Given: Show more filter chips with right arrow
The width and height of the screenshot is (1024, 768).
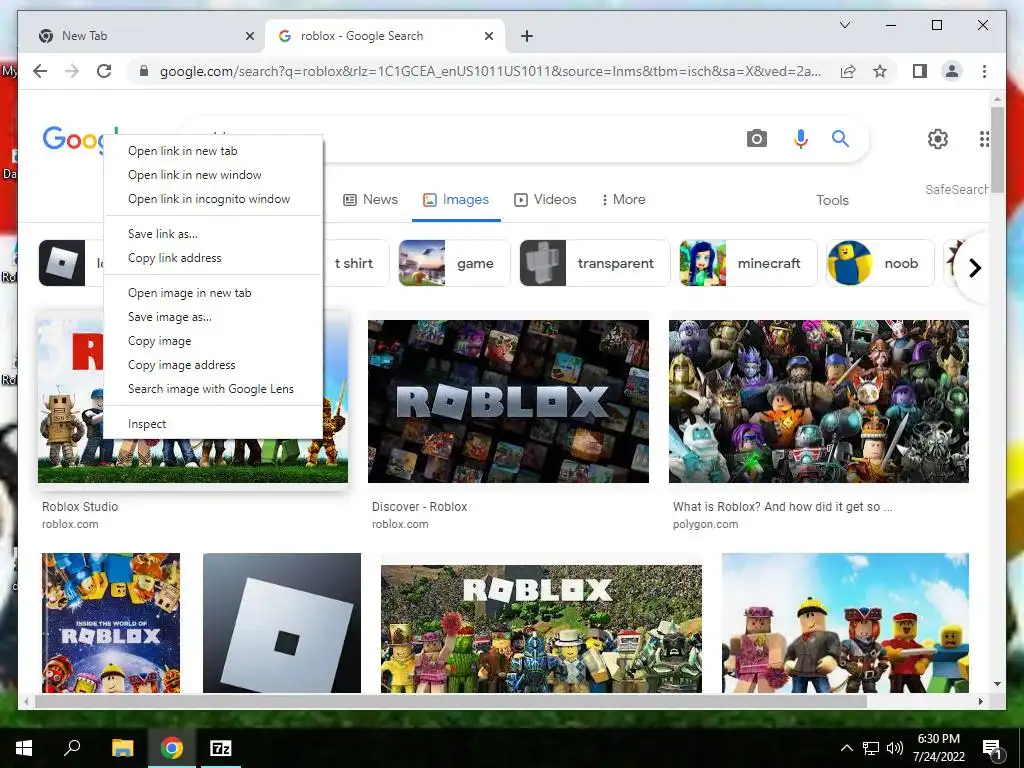Looking at the screenshot, I should click(x=975, y=268).
